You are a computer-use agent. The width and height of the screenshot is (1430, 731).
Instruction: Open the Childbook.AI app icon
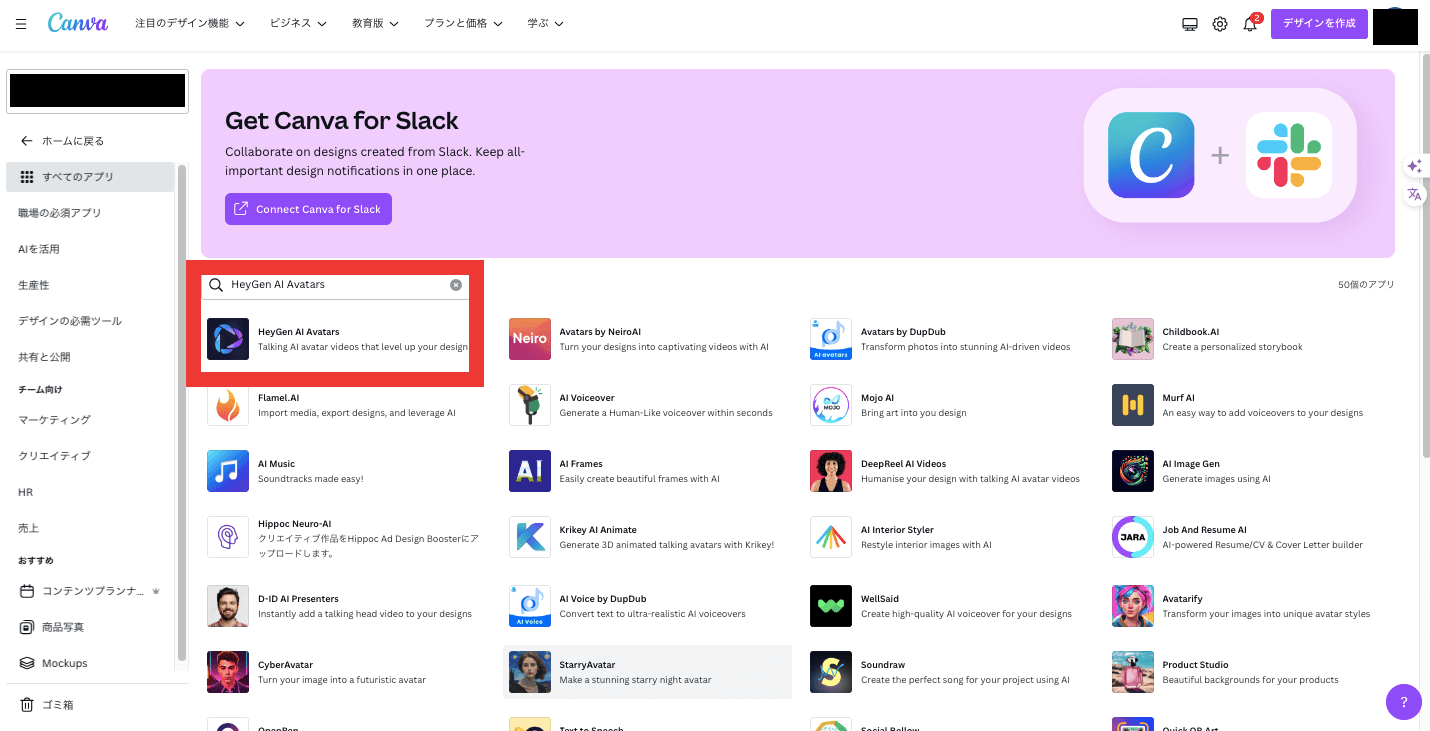1133,339
